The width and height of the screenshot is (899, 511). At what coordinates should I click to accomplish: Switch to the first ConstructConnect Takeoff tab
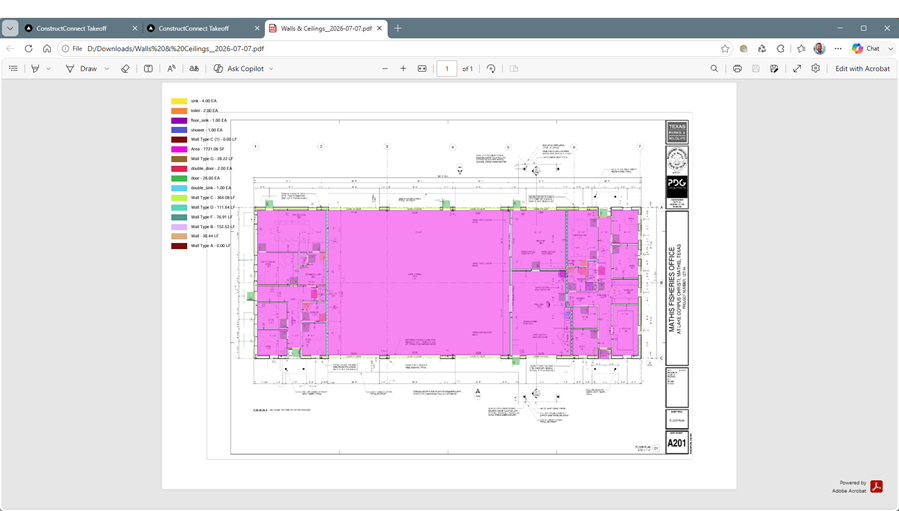pos(81,28)
